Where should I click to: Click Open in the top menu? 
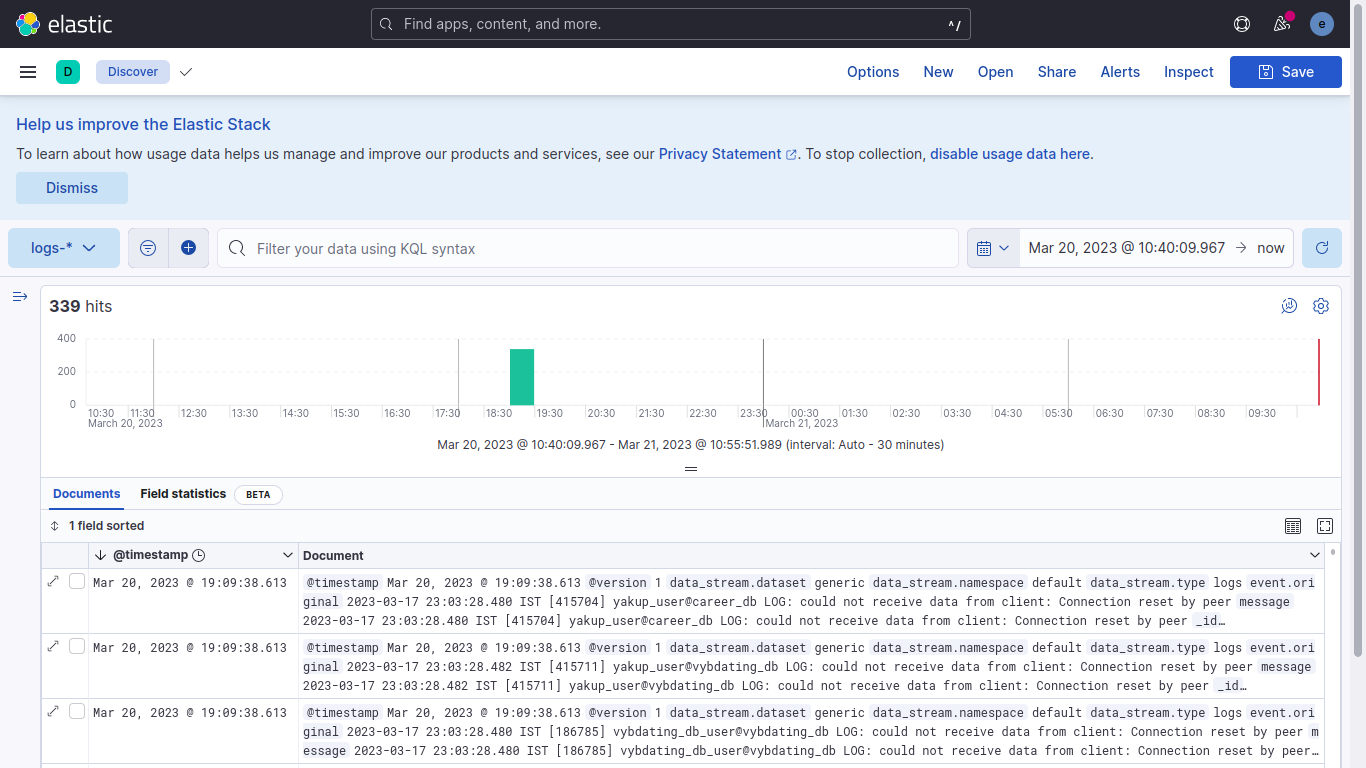pyautogui.click(x=996, y=72)
